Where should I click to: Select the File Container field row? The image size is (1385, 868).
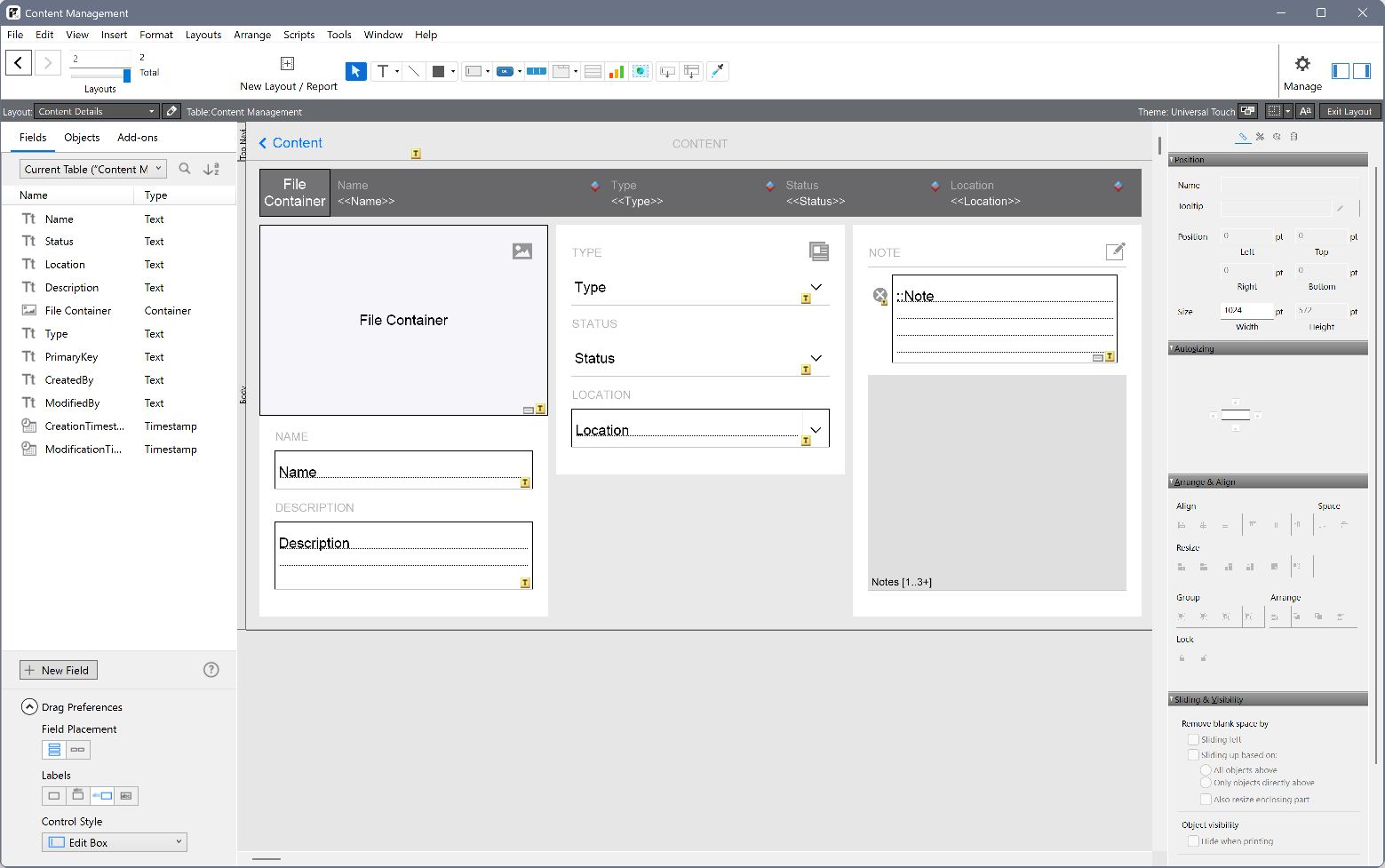pyautogui.click(x=120, y=311)
